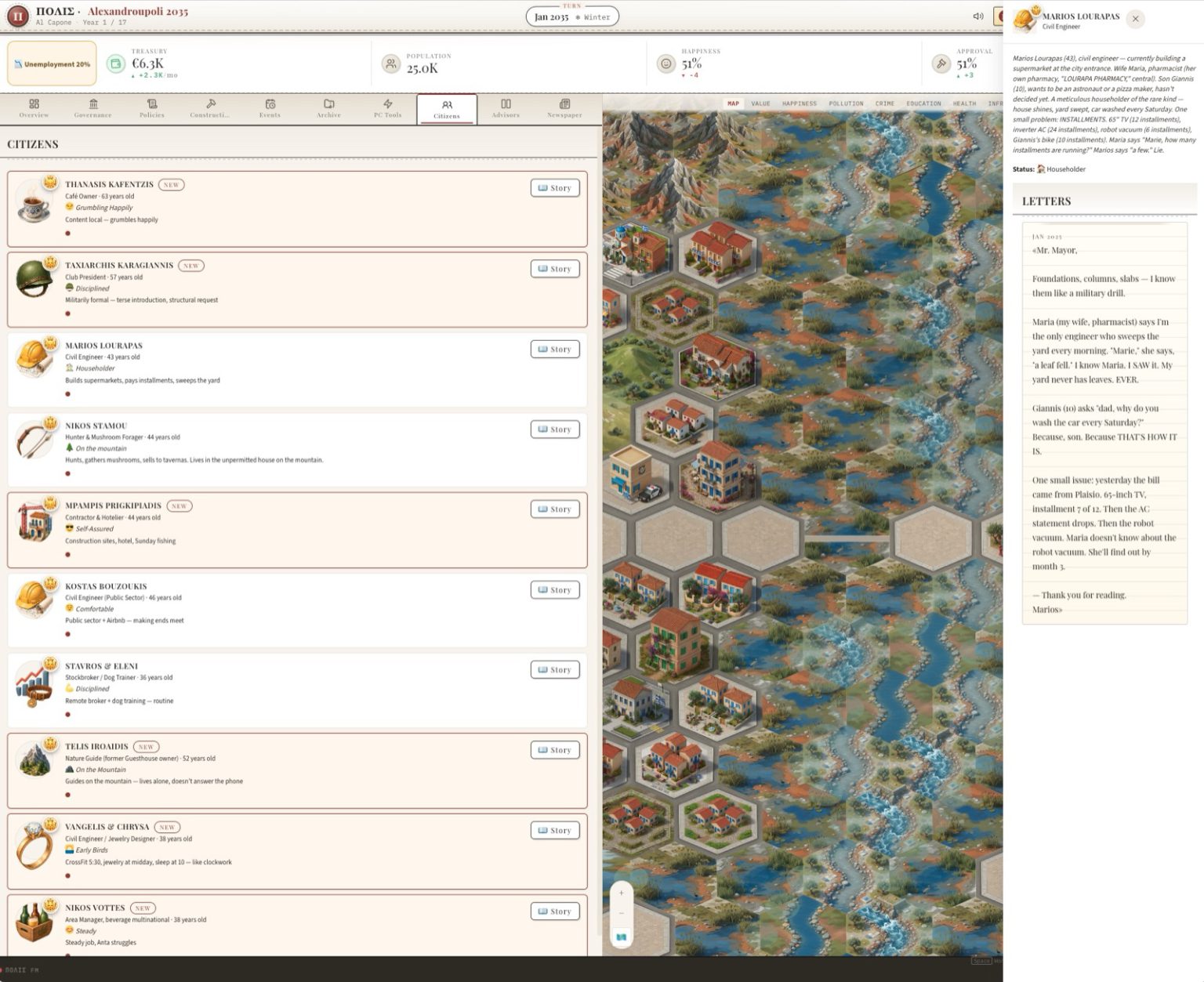Image resolution: width=1204 pixels, height=982 pixels.
Task: Click Marios Lourapas avatar in detail panel
Action: (1026, 19)
